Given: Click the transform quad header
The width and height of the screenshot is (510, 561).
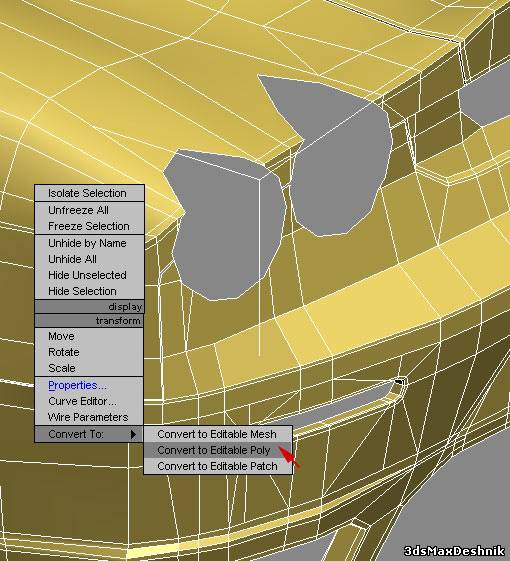Looking at the screenshot, I should 89,321.
